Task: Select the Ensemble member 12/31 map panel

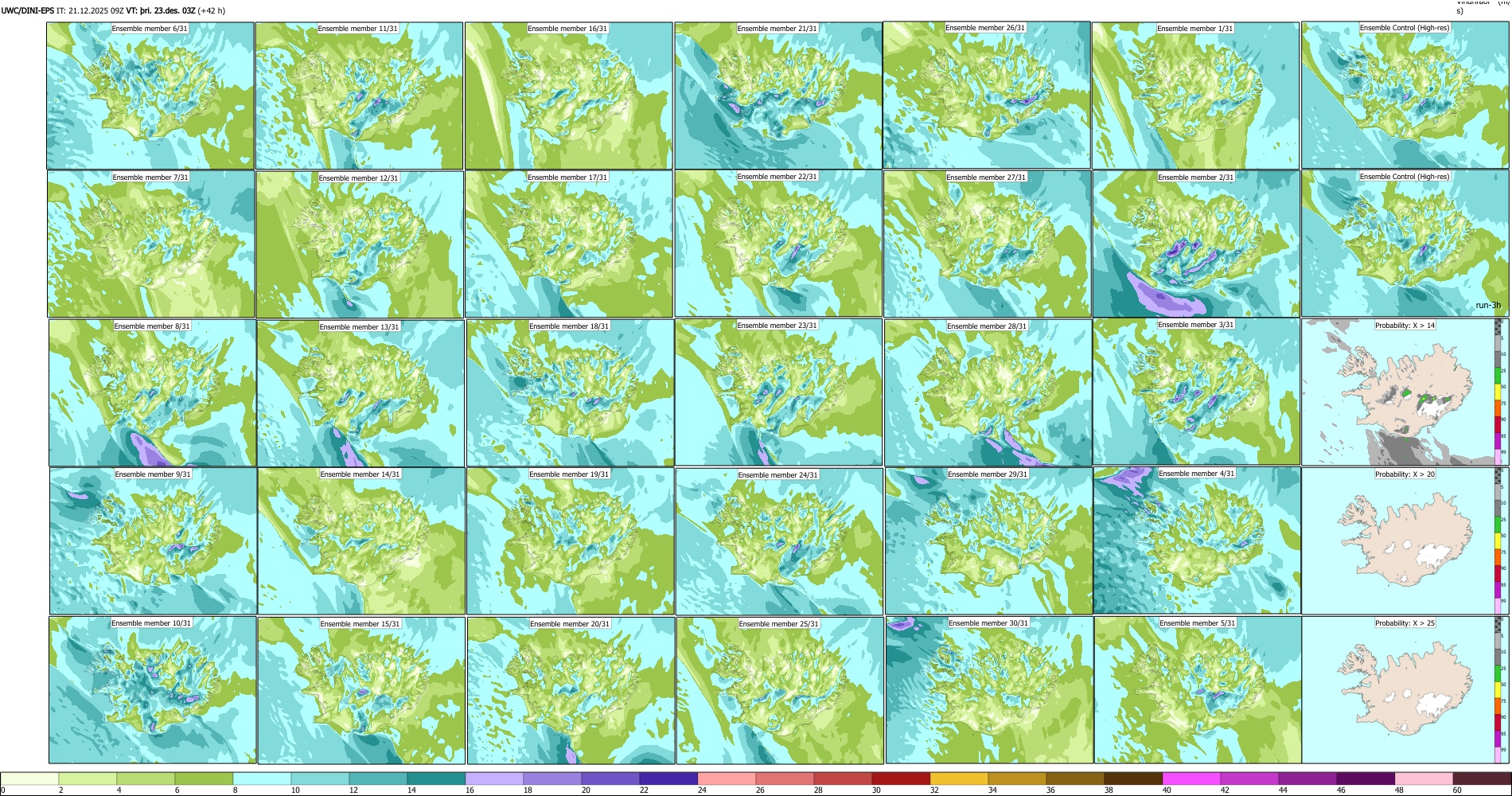Action: click(360, 244)
